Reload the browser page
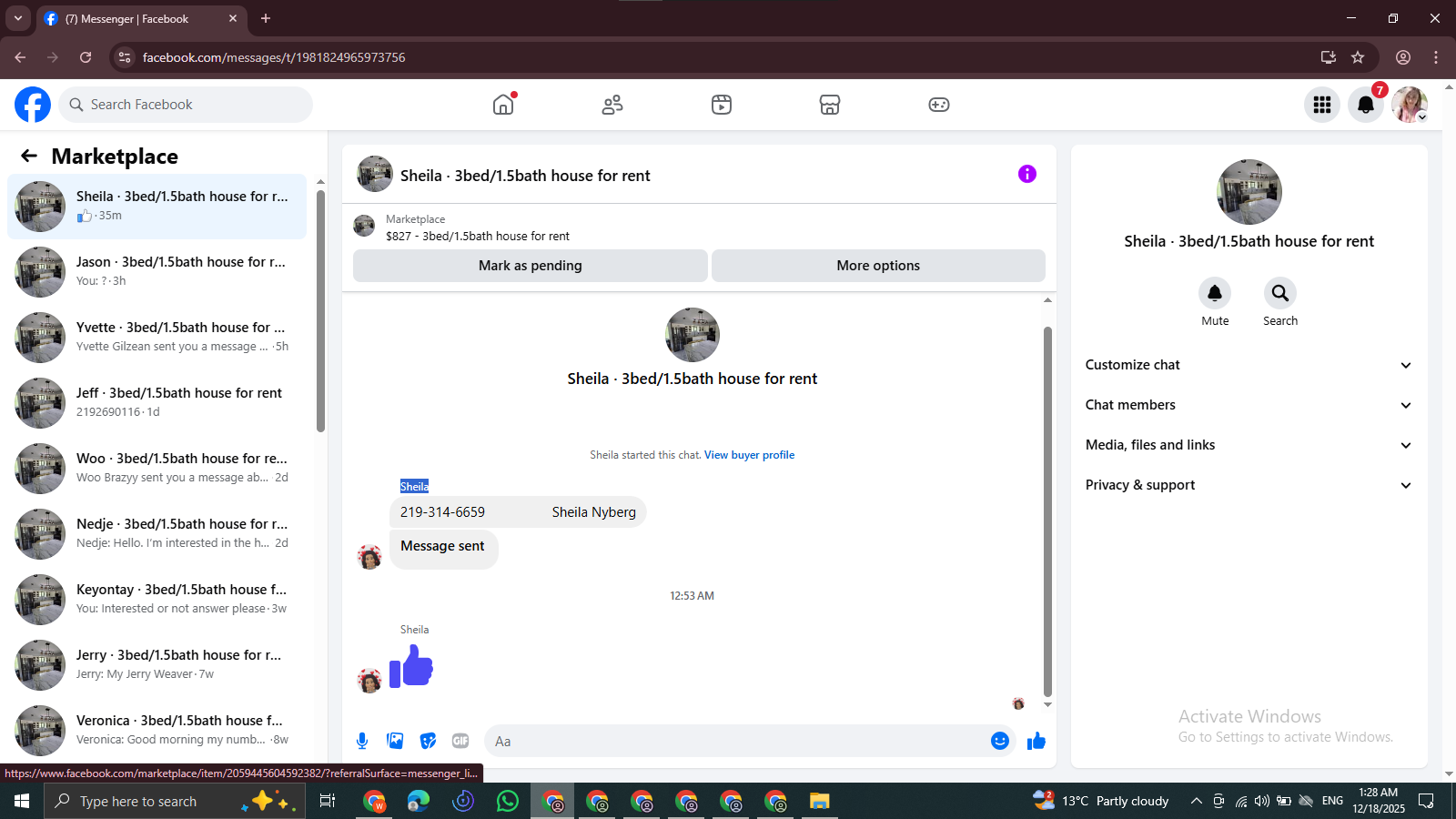Viewport: 1456px width, 819px height. [x=86, y=57]
